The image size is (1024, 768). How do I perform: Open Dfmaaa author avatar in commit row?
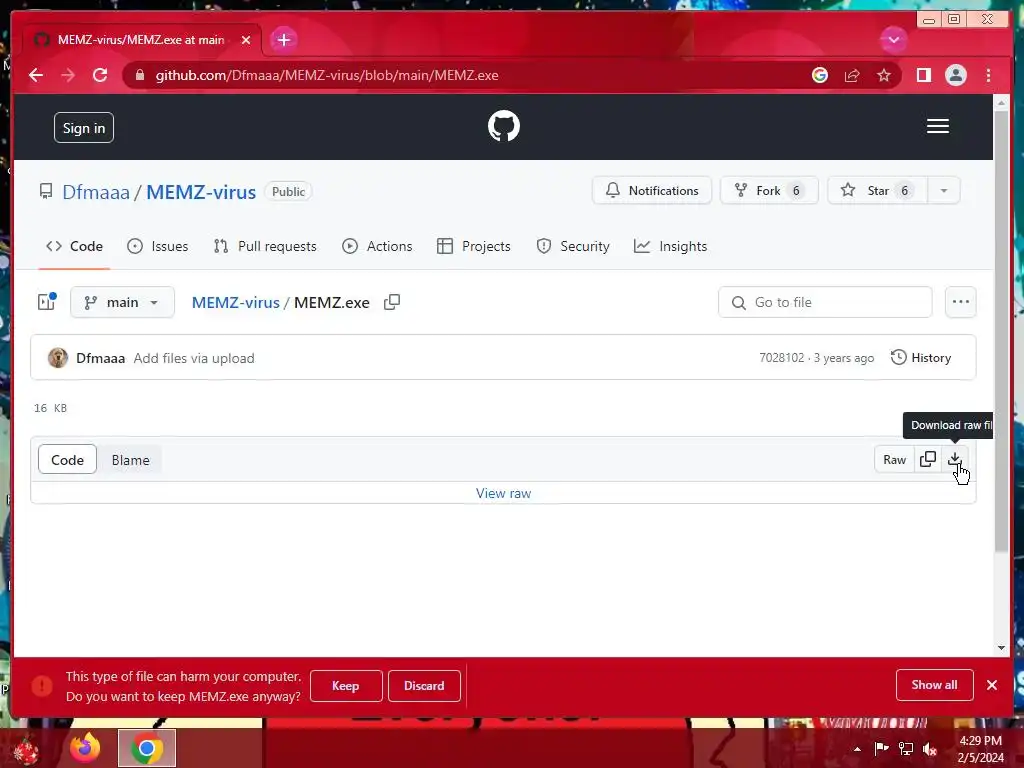[x=57, y=358]
